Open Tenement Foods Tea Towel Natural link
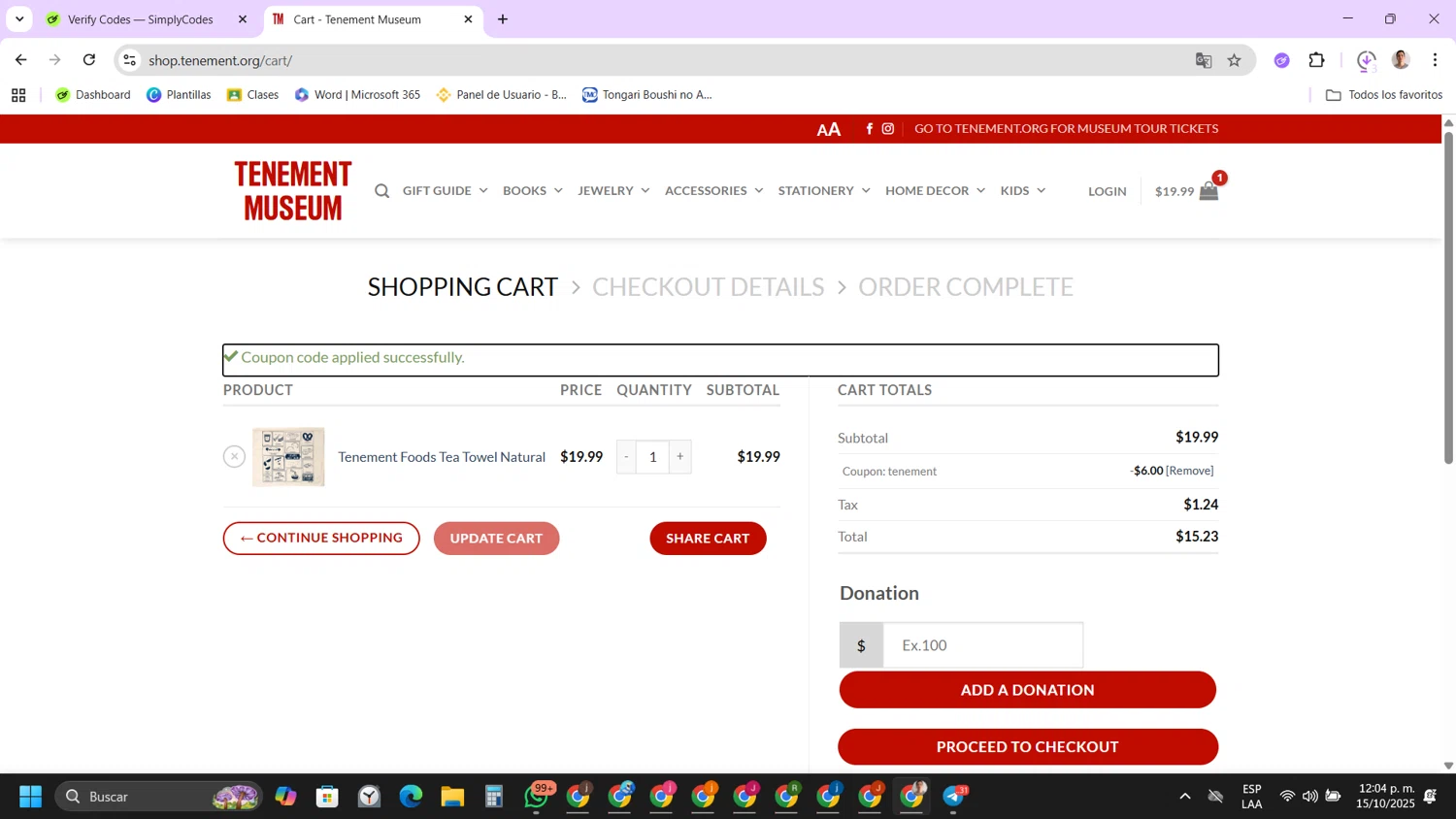Screen dimensions: 1456x819 (x=442, y=457)
